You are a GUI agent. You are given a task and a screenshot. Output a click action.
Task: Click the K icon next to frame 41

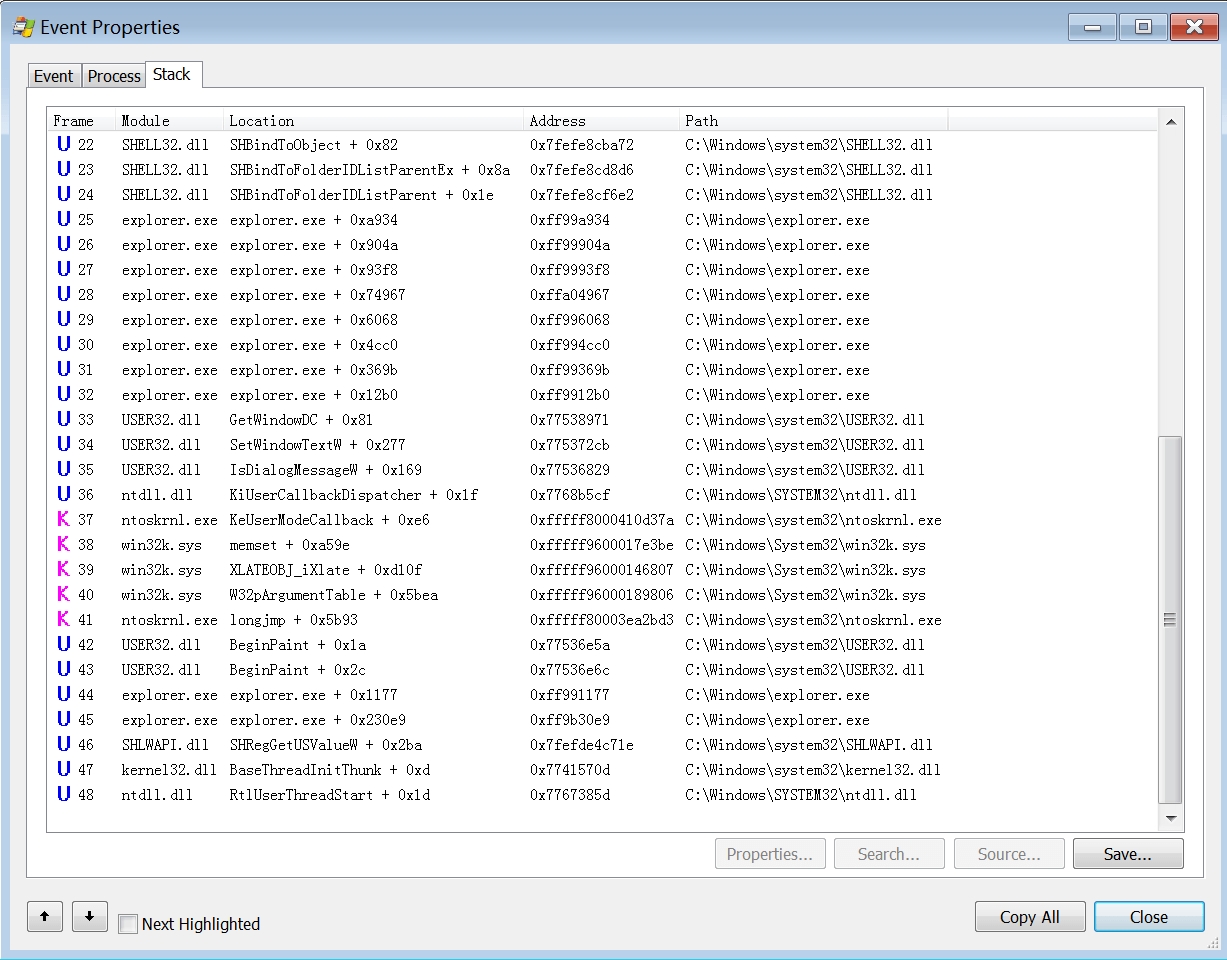pyautogui.click(x=63, y=620)
